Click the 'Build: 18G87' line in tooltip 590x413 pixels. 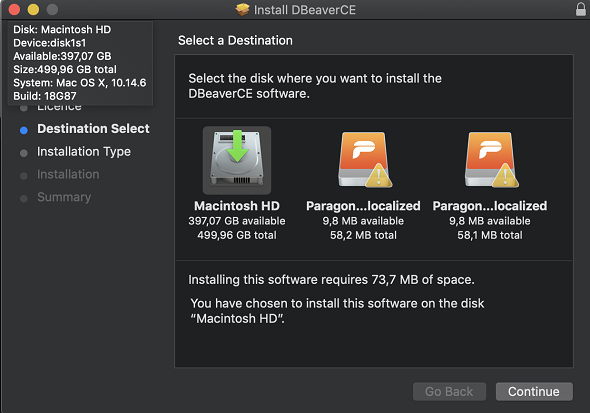45,96
